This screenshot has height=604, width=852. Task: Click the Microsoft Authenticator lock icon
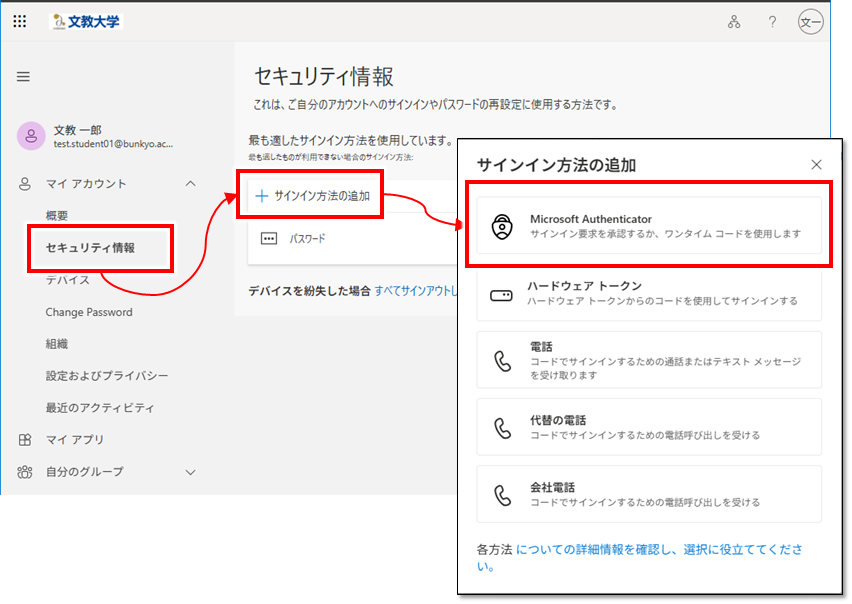point(502,226)
